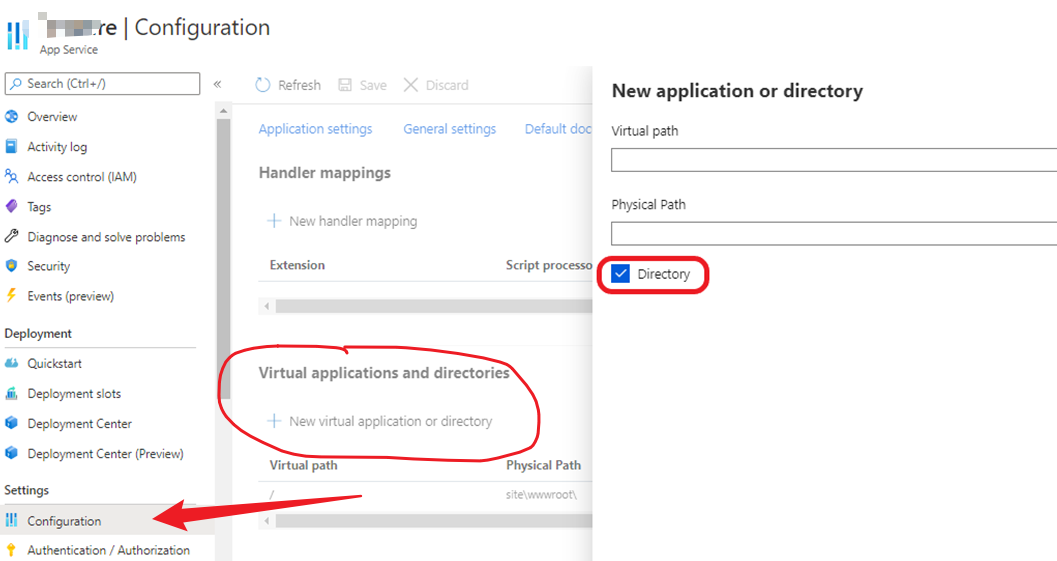Screen dimensions: 1057x561
Task: Click the Activity log icon
Action: (12, 147)
